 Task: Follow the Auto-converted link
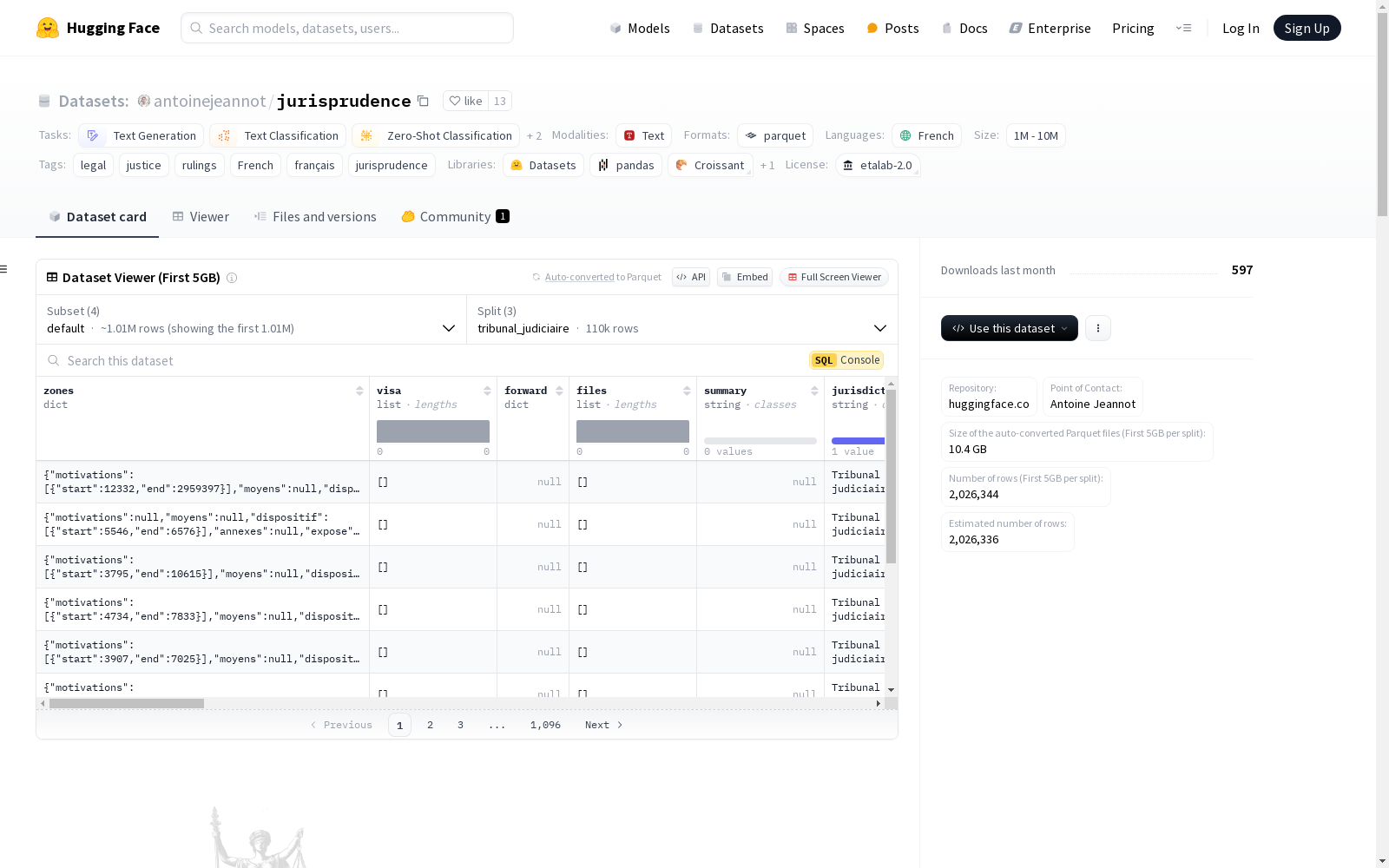coord(579,277)
